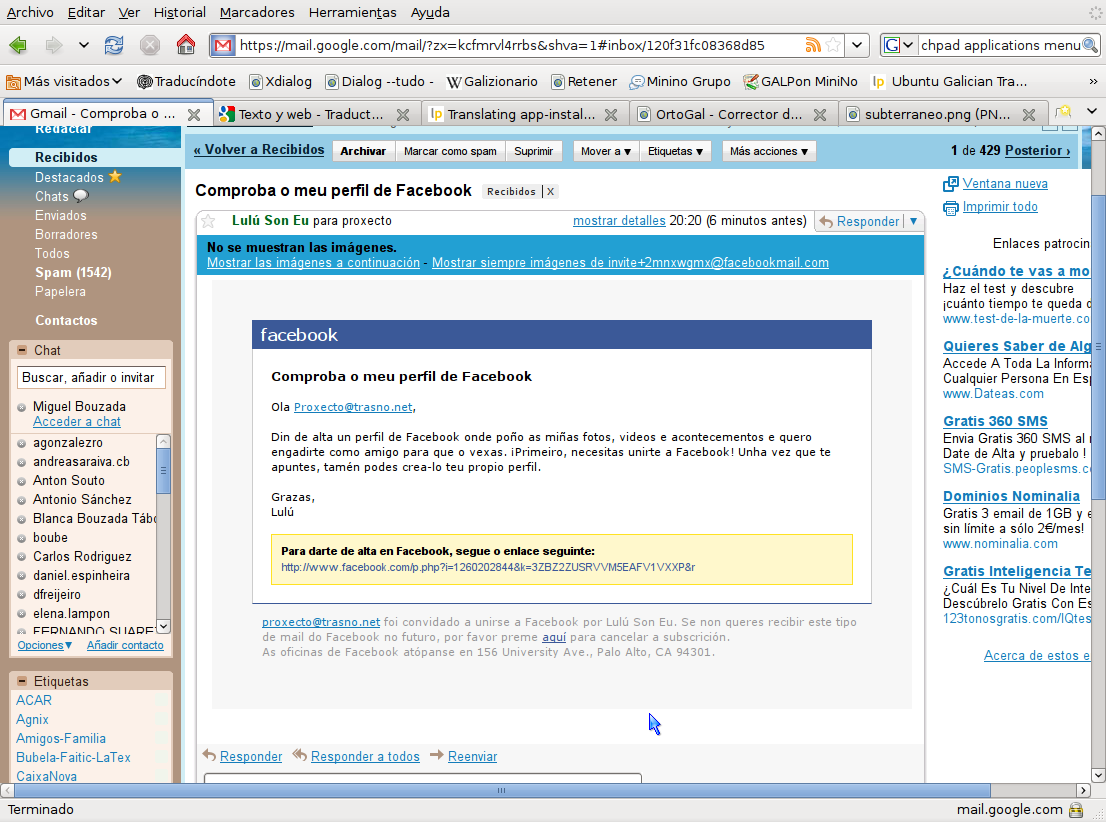Open the Archivo menu
This screenshot has width=1106, height=822.
[30, 13]
